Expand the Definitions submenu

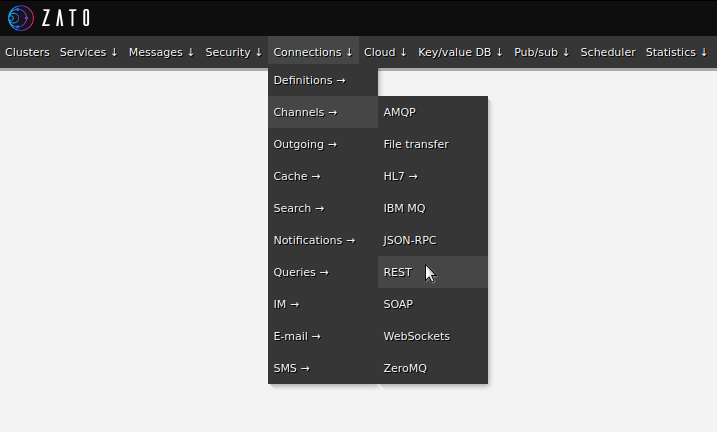309,80
